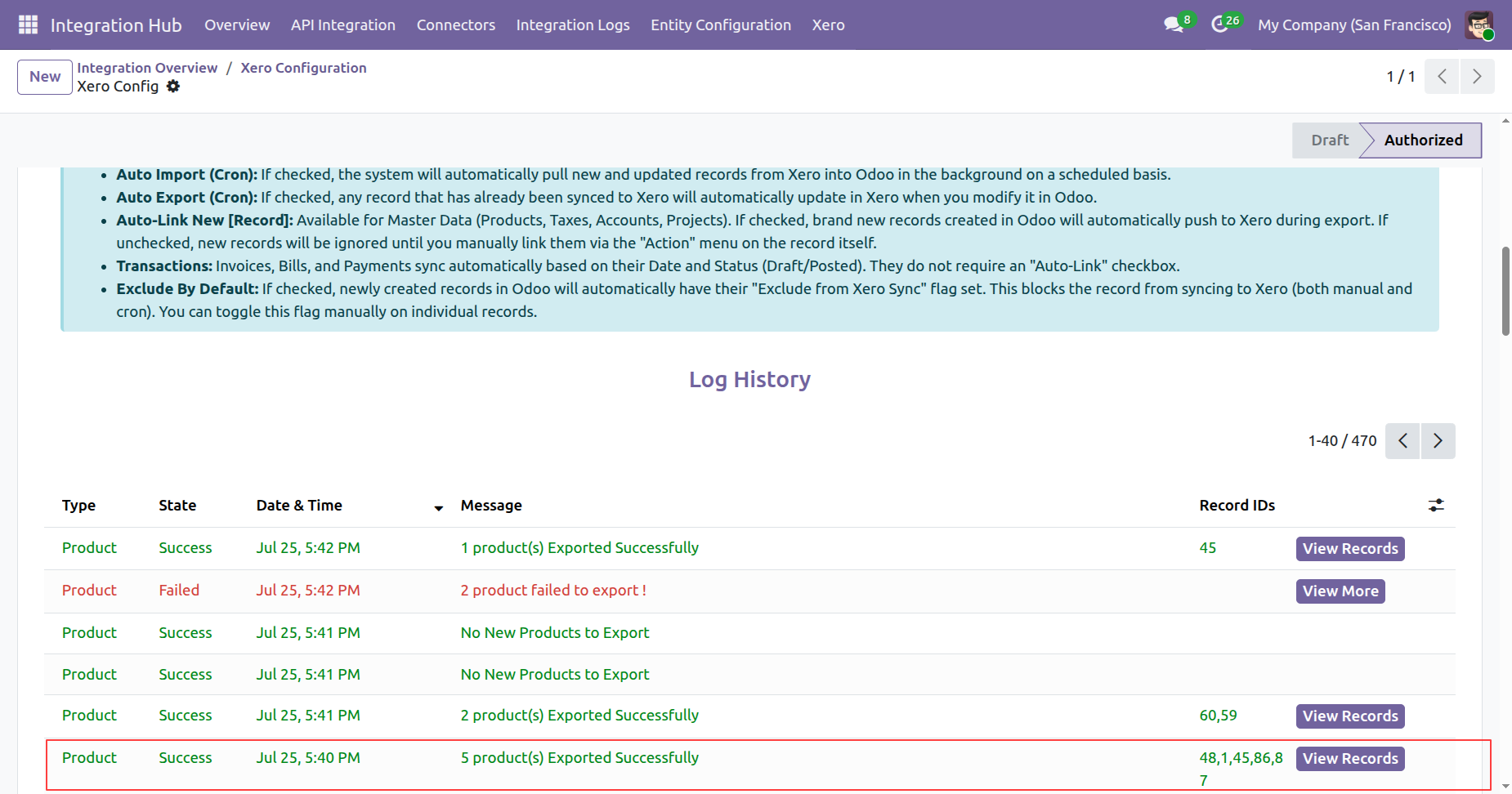Open the conversations chat icon
Viewport: 1512px width, 794px height.
[1174, 25]
